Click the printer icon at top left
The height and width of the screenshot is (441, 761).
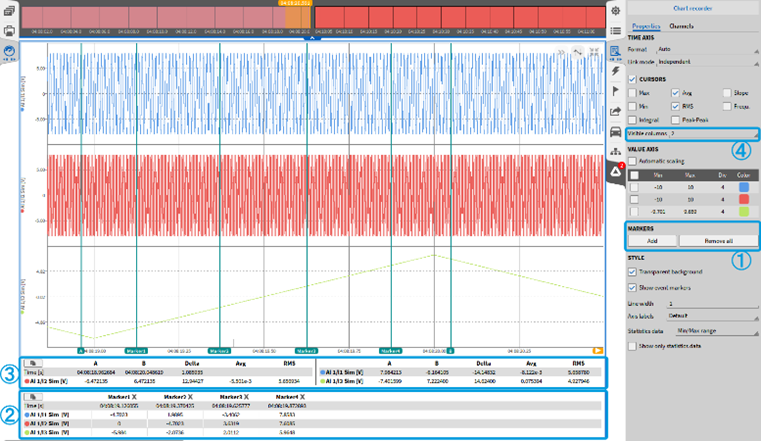pos(9,31)
